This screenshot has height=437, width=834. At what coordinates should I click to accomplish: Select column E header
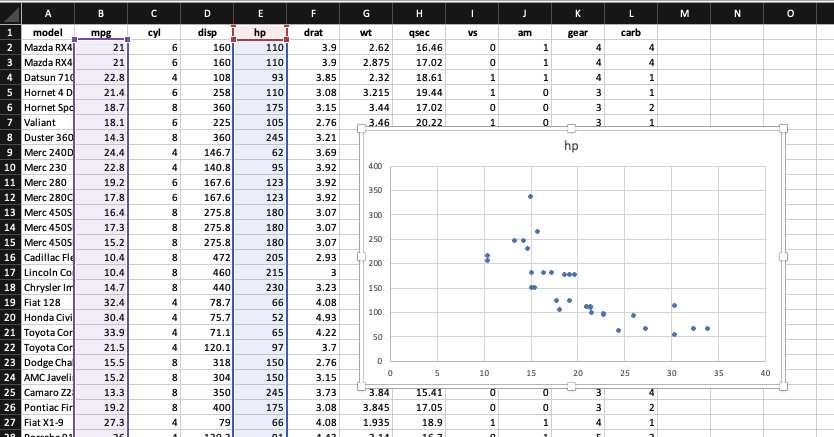[x=260, y=12]
